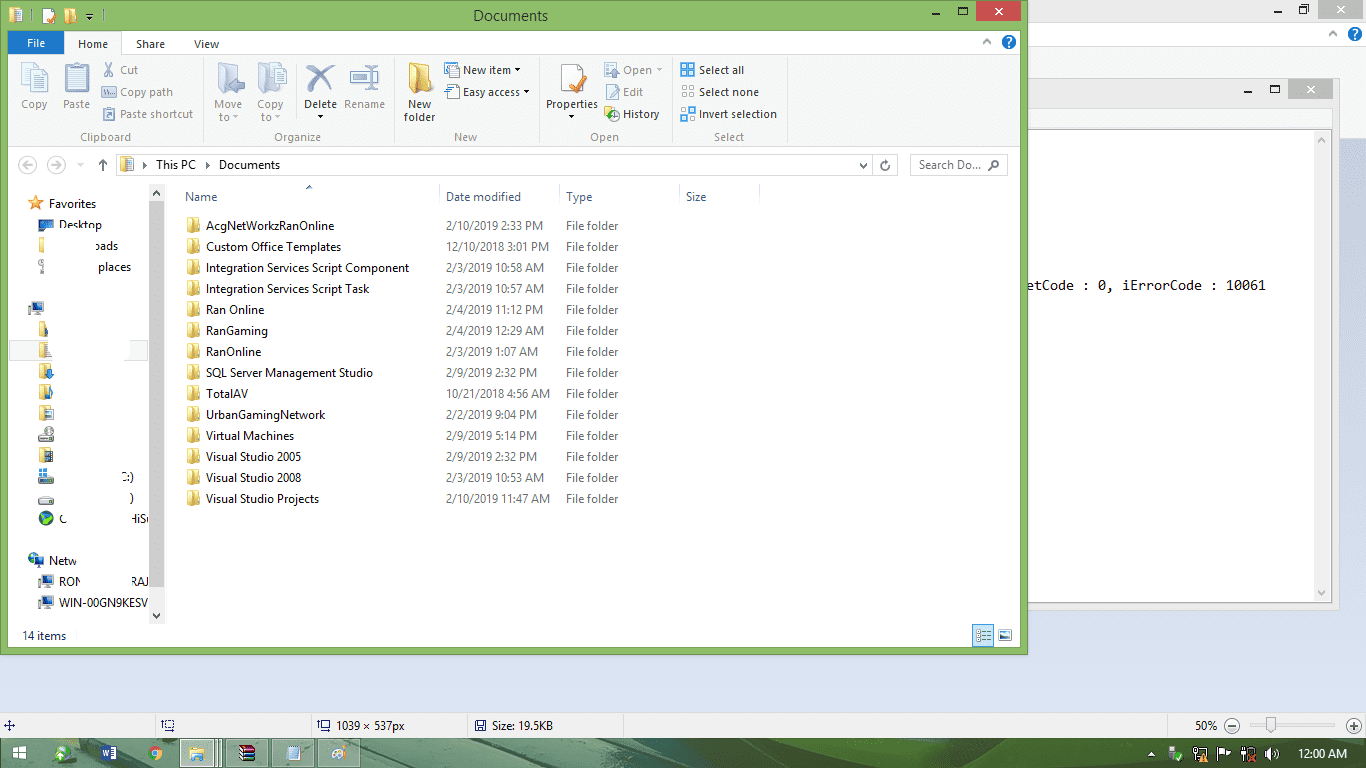Open the New item dropdown
The width and height of the screenshot is (1366, 768).
[x=484, y=70]
